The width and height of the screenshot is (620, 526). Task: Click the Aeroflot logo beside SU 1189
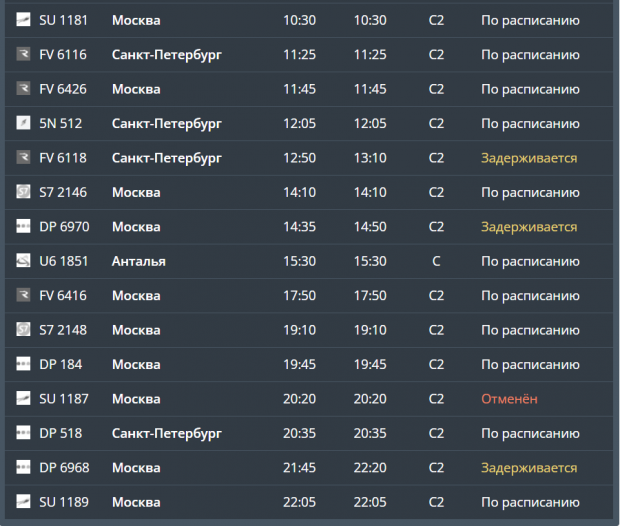23,501
